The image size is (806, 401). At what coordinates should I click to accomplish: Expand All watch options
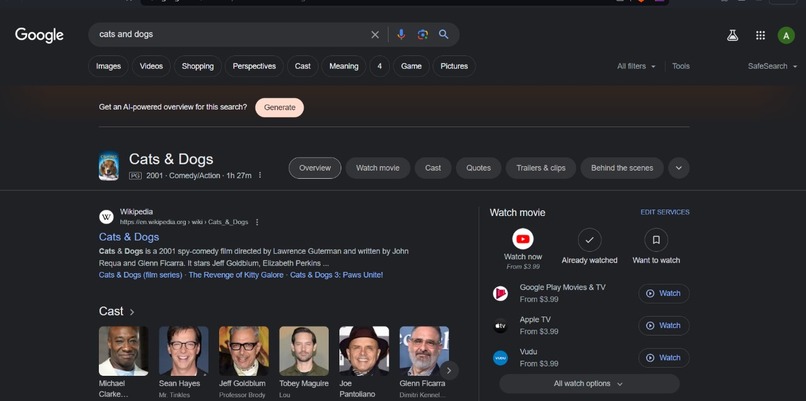589,384
